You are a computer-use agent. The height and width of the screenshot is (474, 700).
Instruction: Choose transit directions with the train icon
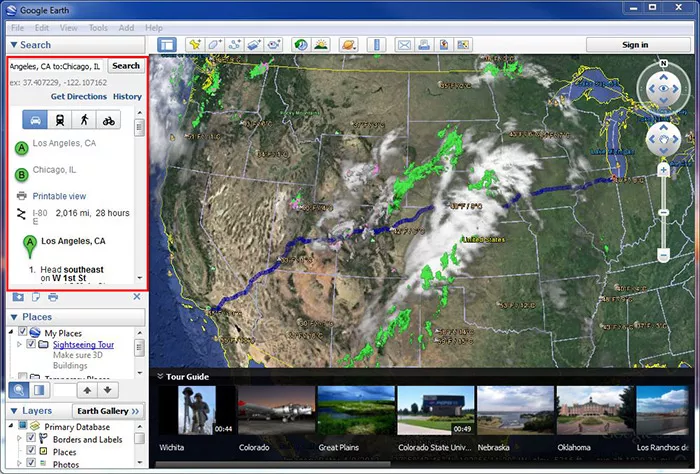pos(59,120)
